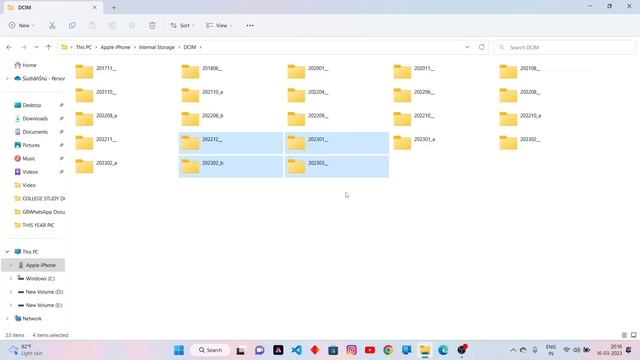Expand the New Volume (D:) node
The image size is (640, 360).
[x=11, y=292]
